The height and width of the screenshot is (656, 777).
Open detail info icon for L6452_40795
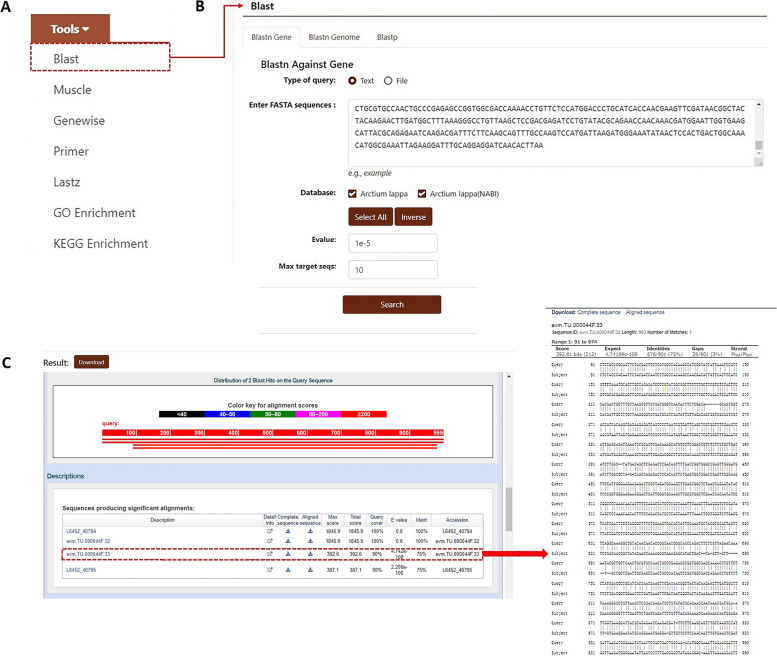click(x=269, y=569)
